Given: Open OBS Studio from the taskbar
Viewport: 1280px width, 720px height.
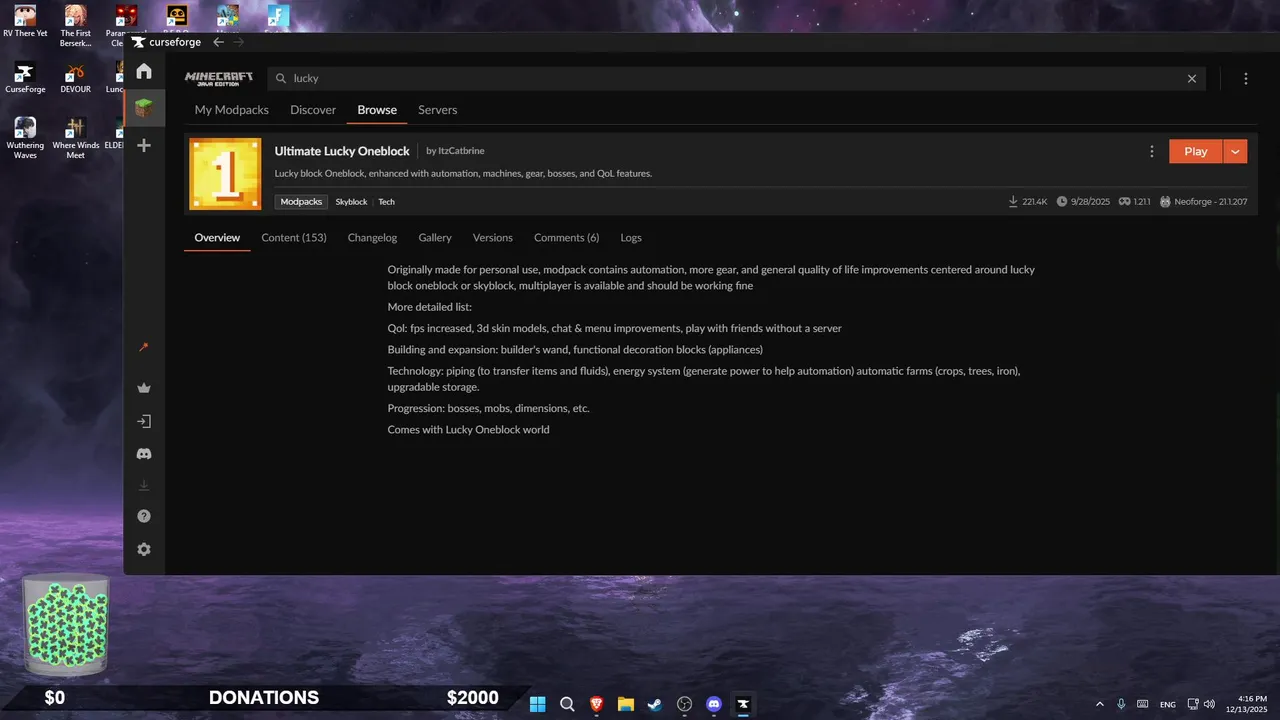Looking at the screenshot, I should (x=684, y=704).
